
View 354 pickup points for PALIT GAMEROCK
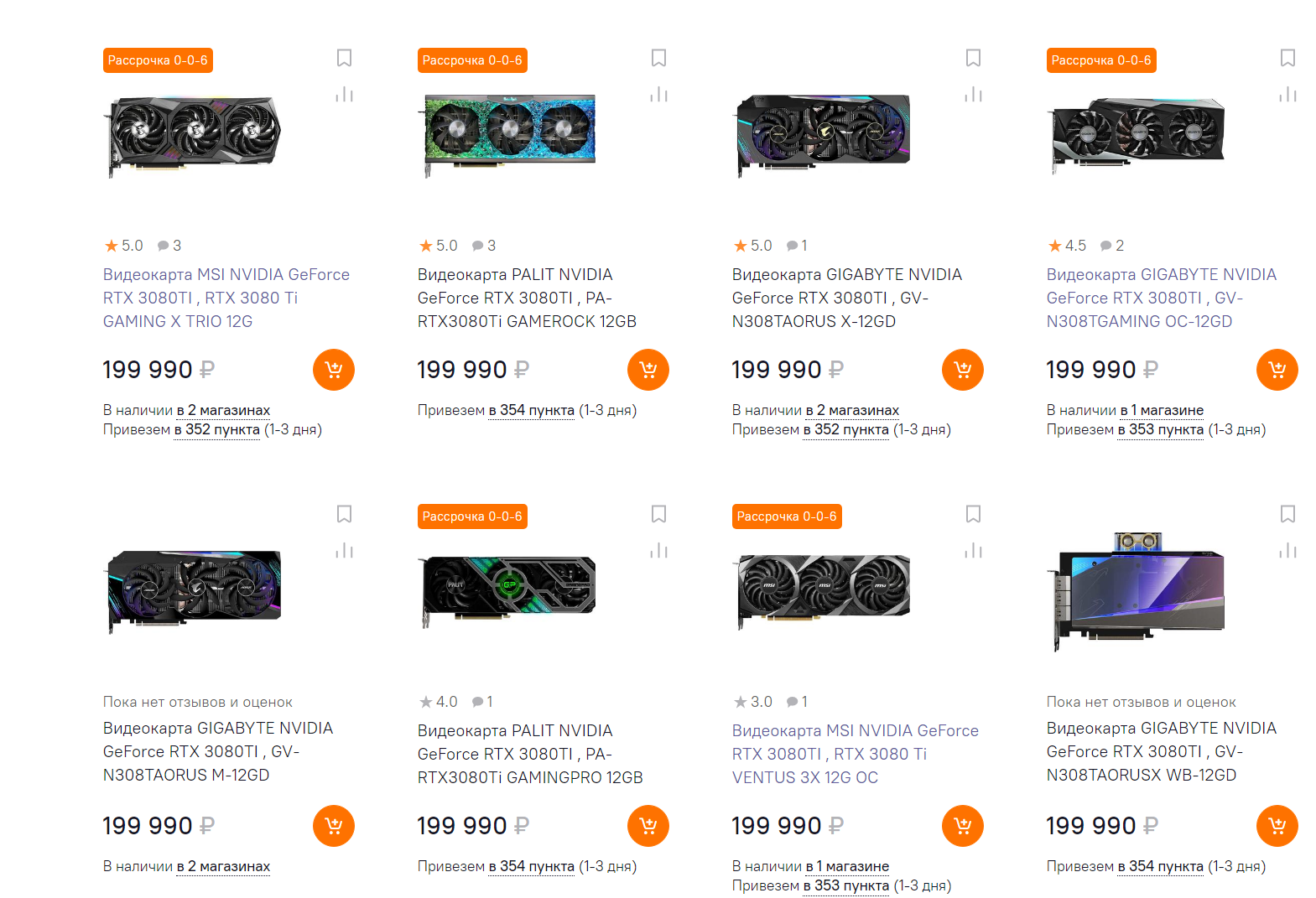tap(531, 410)
